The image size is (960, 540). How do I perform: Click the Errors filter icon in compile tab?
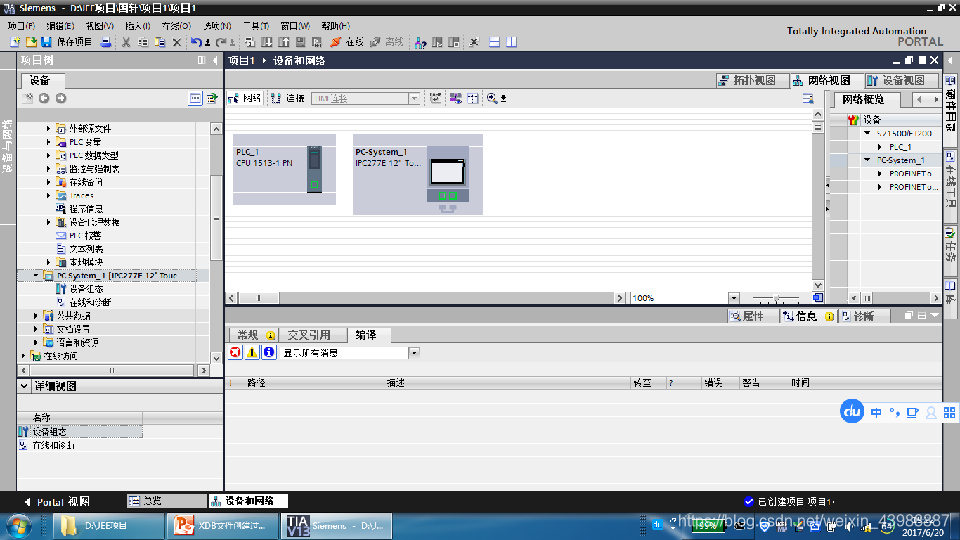tap(235, 352)
